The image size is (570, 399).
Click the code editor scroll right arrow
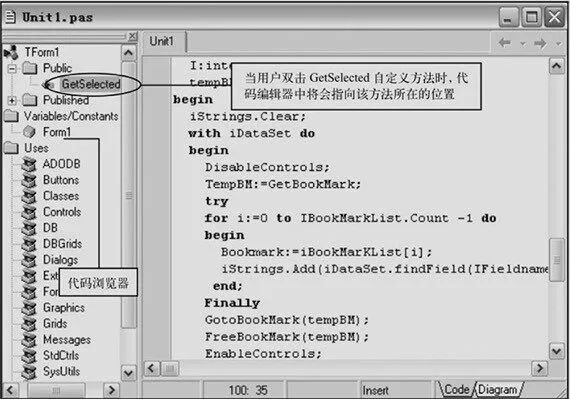(540, 368)
